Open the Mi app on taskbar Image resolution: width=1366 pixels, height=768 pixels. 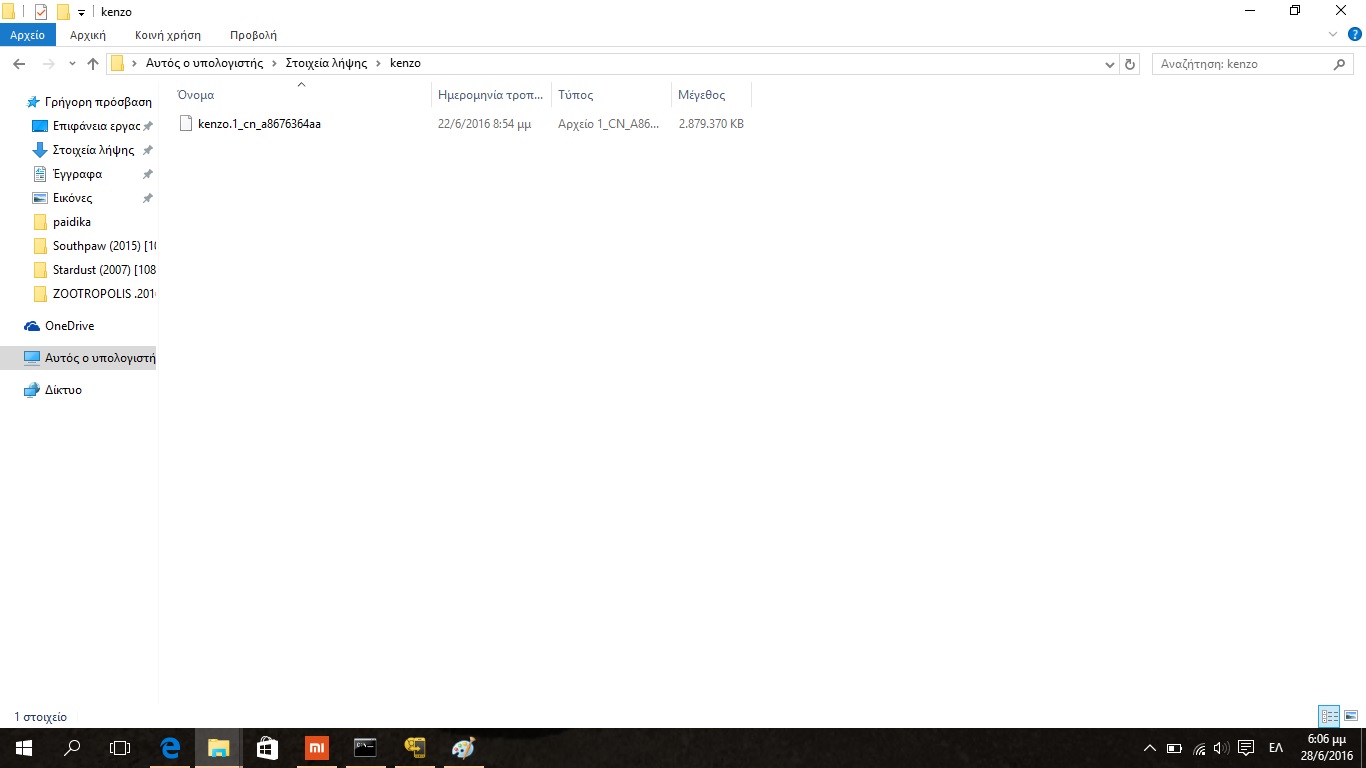316,748
